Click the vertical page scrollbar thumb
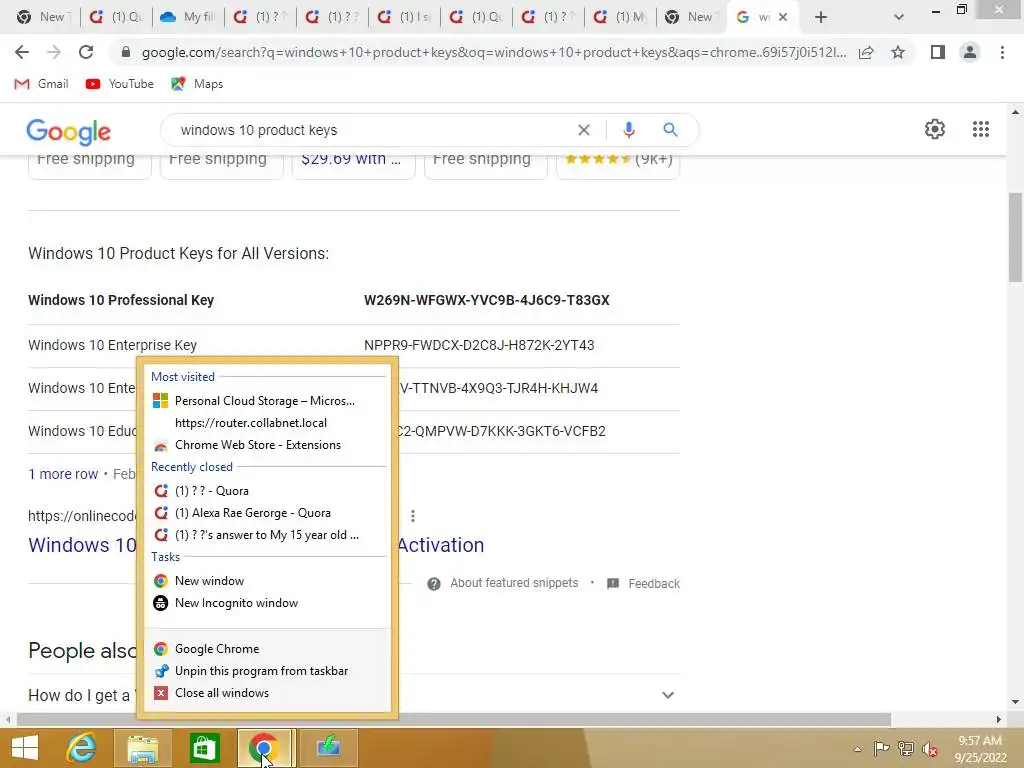The image size is (1024, 768). 1015,237
